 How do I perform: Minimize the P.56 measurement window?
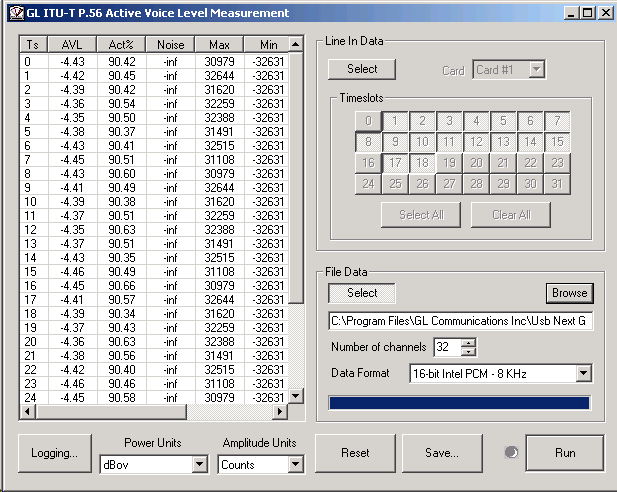[x=571, y=13]
